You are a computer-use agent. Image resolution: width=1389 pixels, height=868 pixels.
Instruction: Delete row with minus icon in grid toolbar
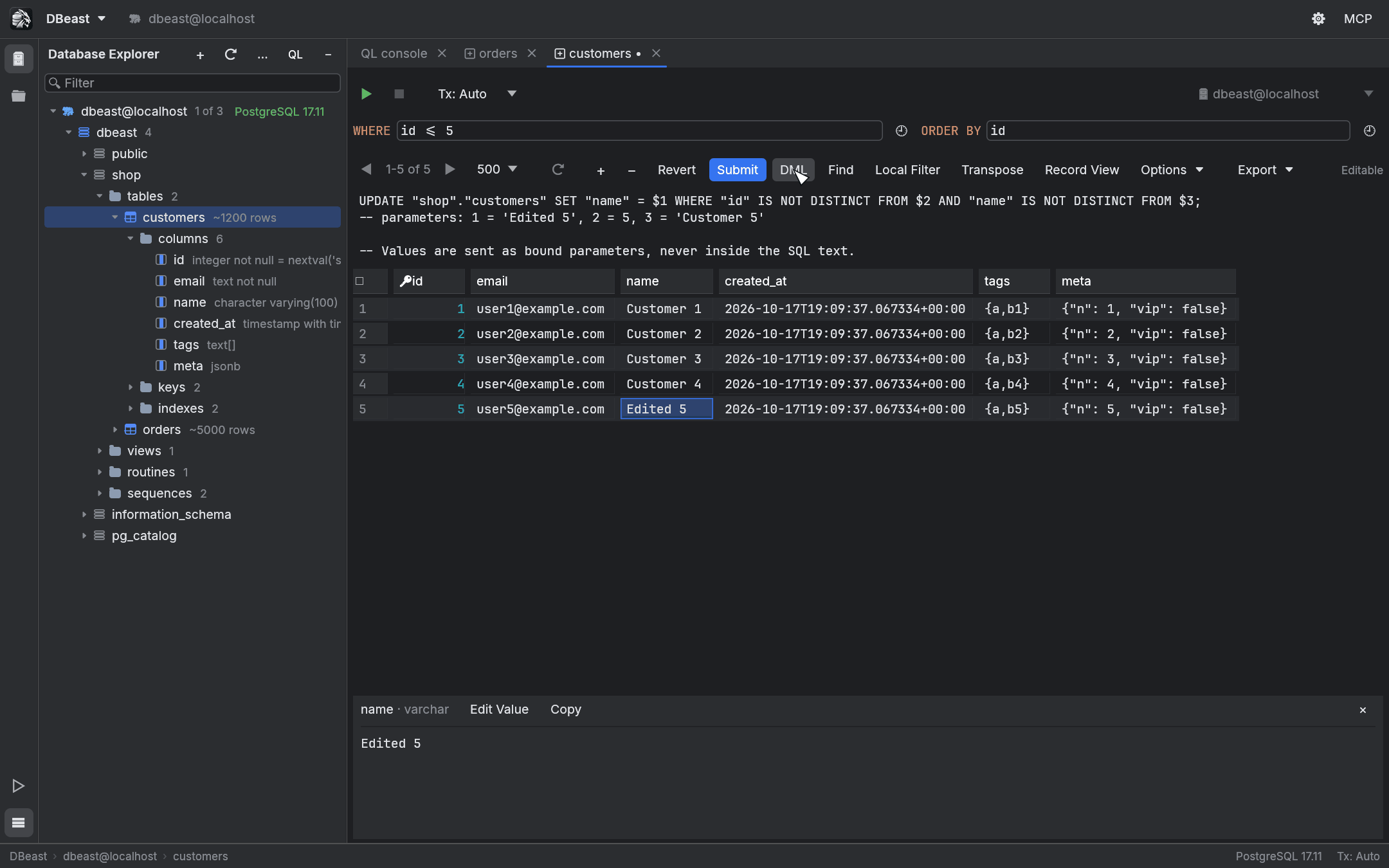point(631,170)
